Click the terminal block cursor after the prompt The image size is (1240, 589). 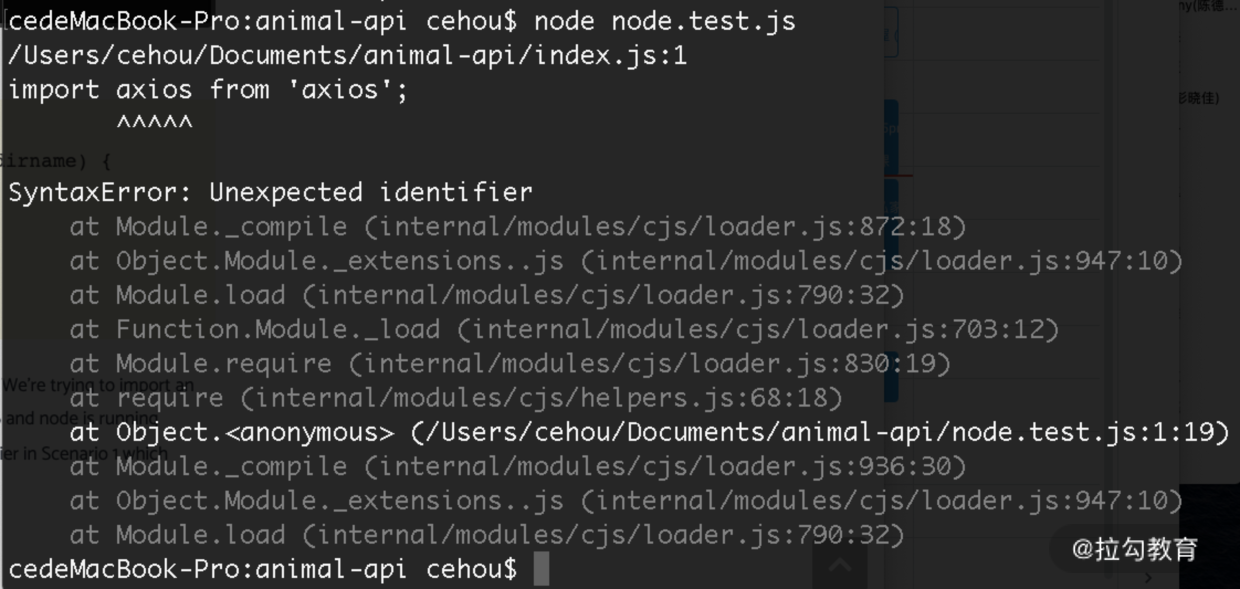pos(541,569)
